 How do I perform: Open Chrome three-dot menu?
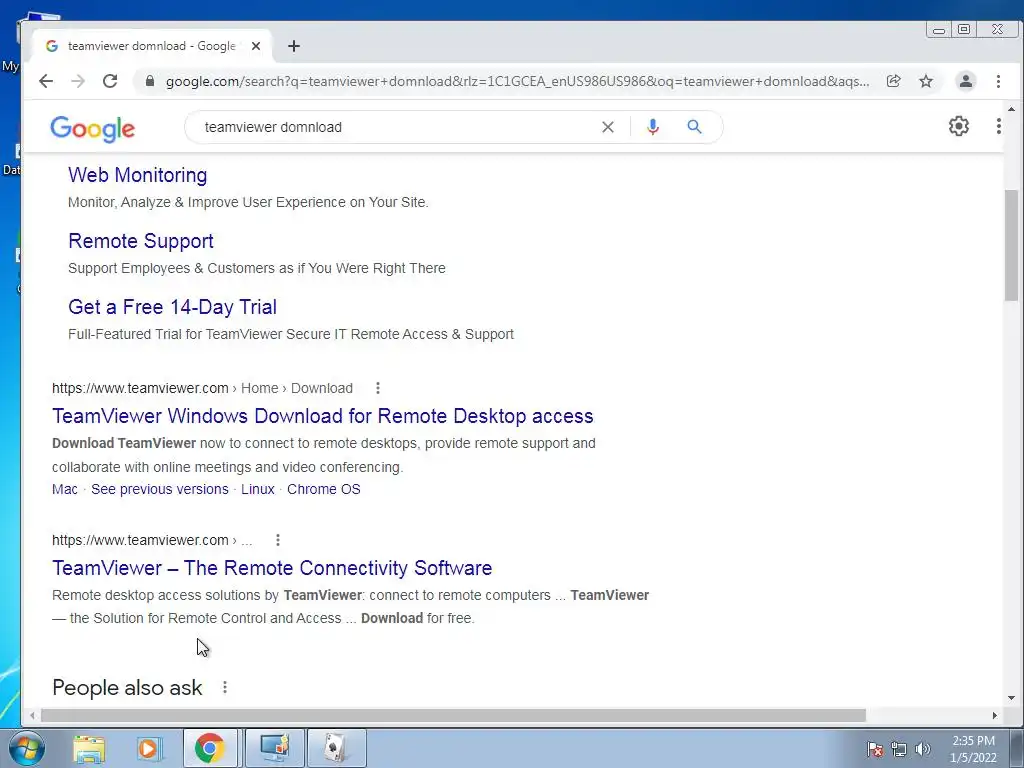pos(998,81)
